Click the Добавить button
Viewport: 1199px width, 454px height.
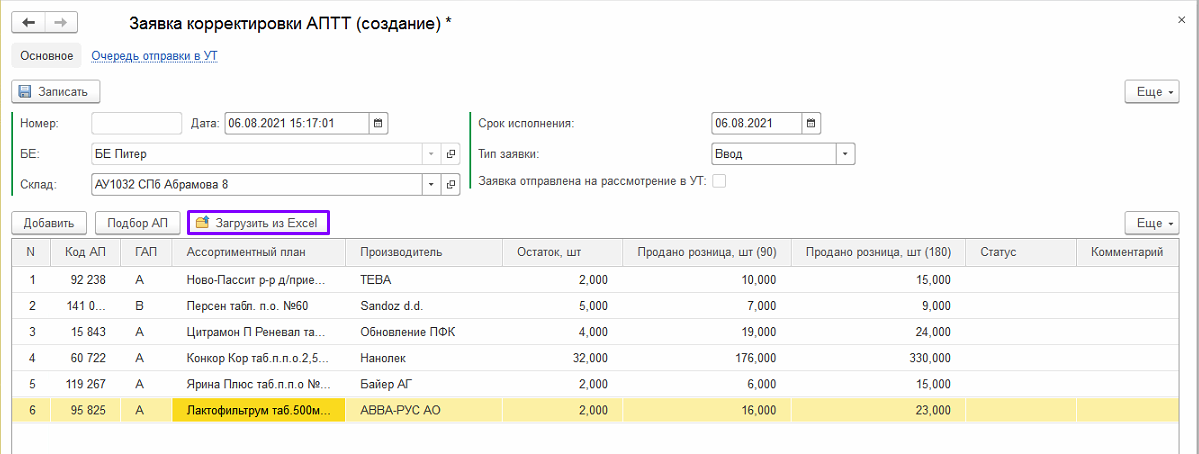[48, 222]
